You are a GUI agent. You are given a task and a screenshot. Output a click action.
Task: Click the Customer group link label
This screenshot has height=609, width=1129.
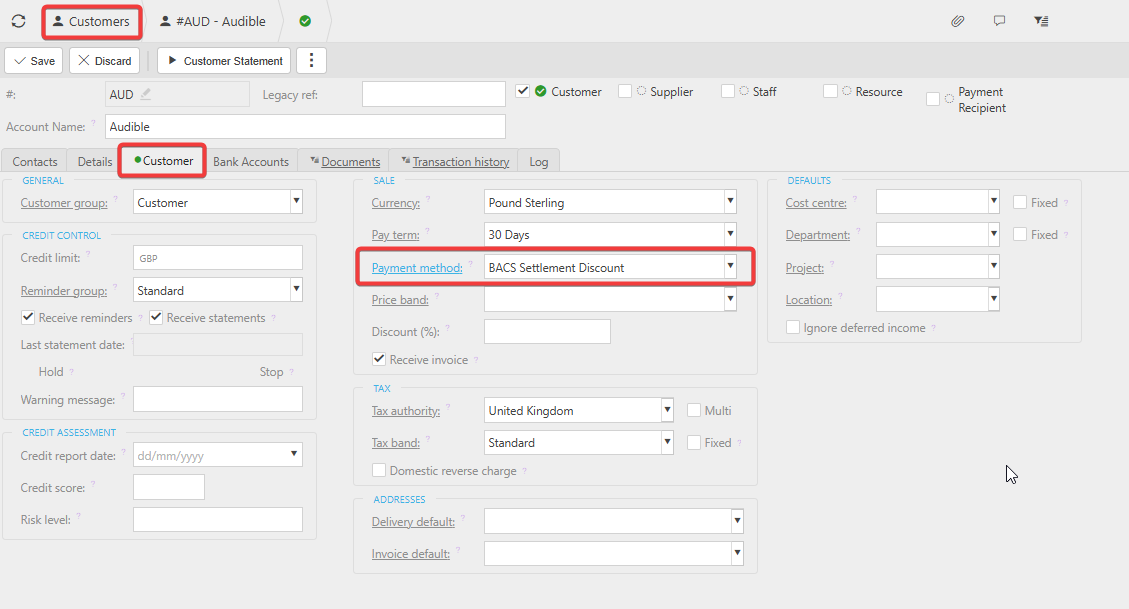pos(64,203)
